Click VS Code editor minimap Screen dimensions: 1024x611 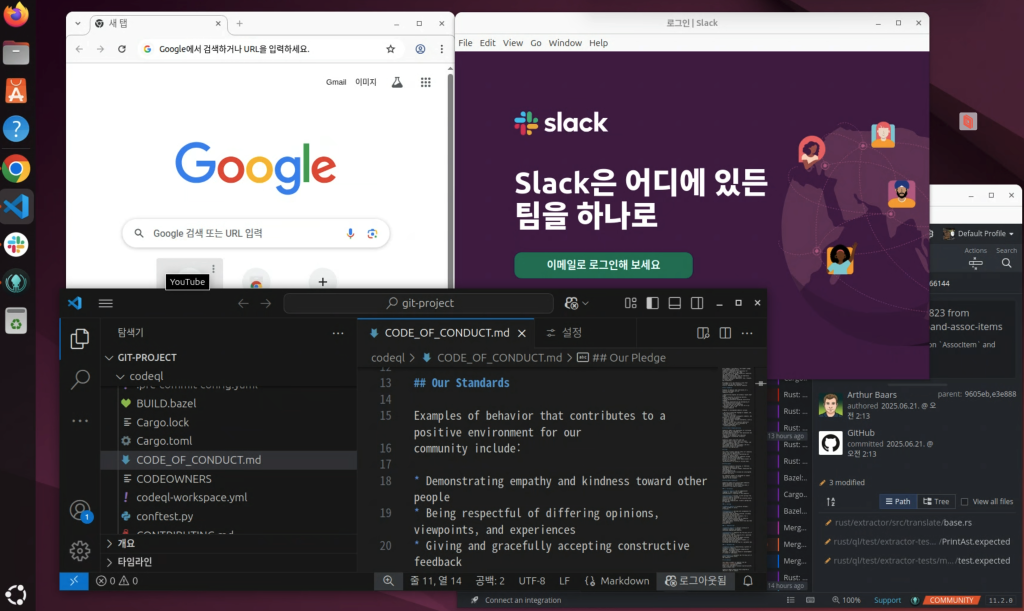(x=737, y=469)
